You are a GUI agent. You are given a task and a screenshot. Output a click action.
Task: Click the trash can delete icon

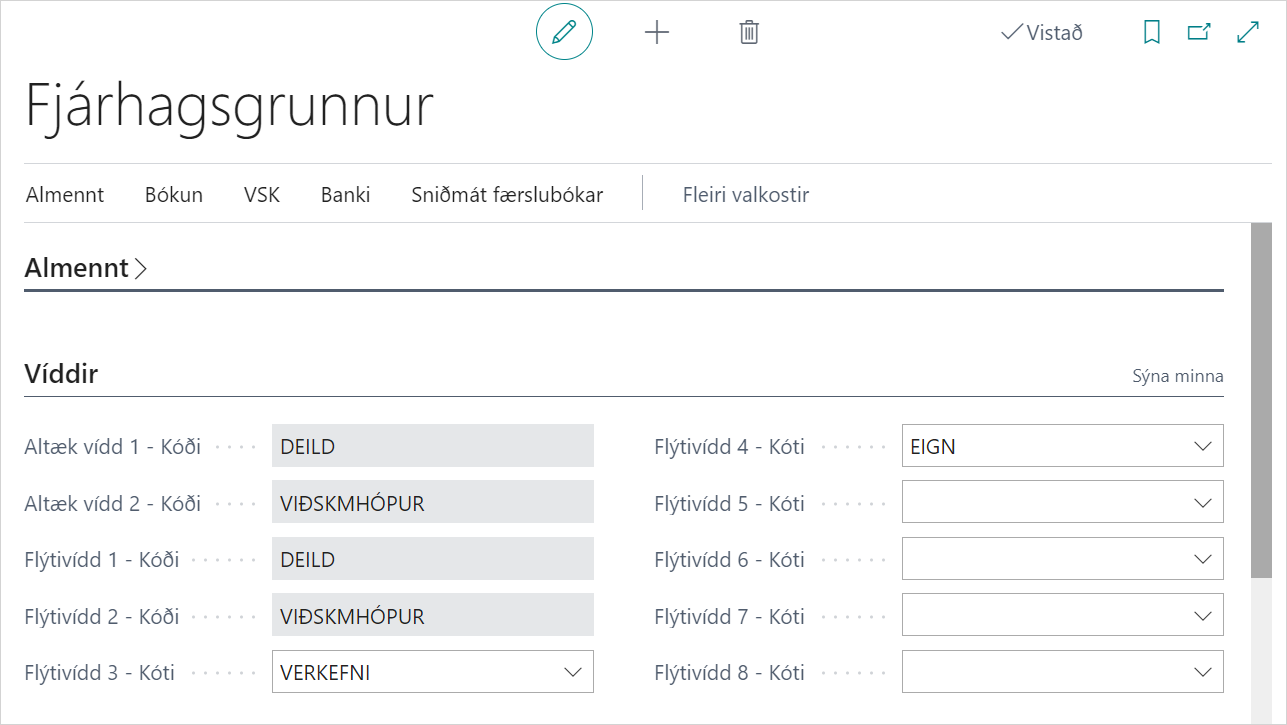pyautogui.click(x=749, y=33)
